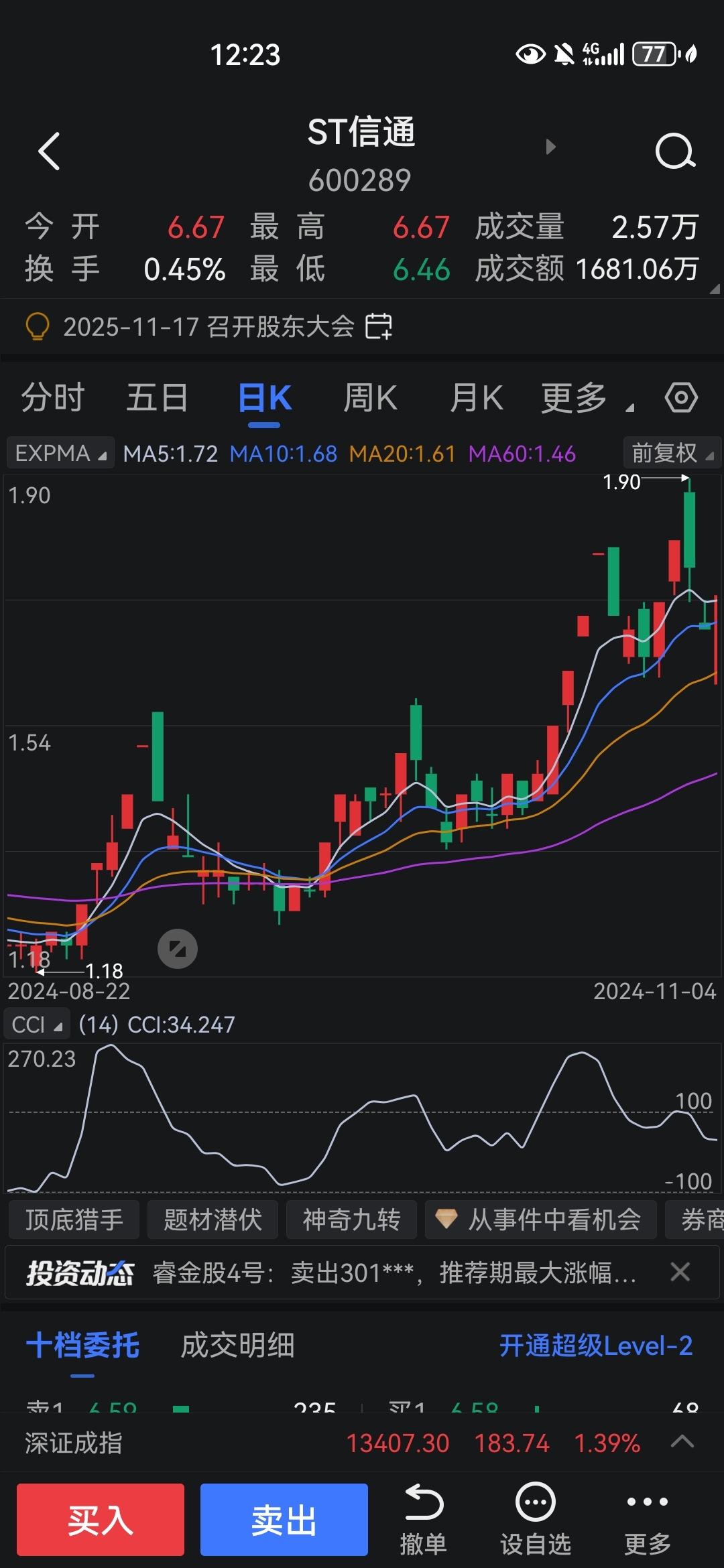Tap the round fullscreen chart icon

(x=178, y=949)
